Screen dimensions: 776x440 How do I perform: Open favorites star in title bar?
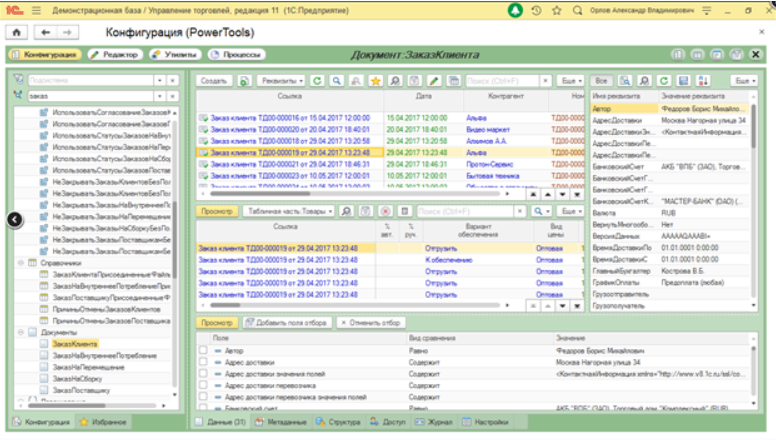557,10
